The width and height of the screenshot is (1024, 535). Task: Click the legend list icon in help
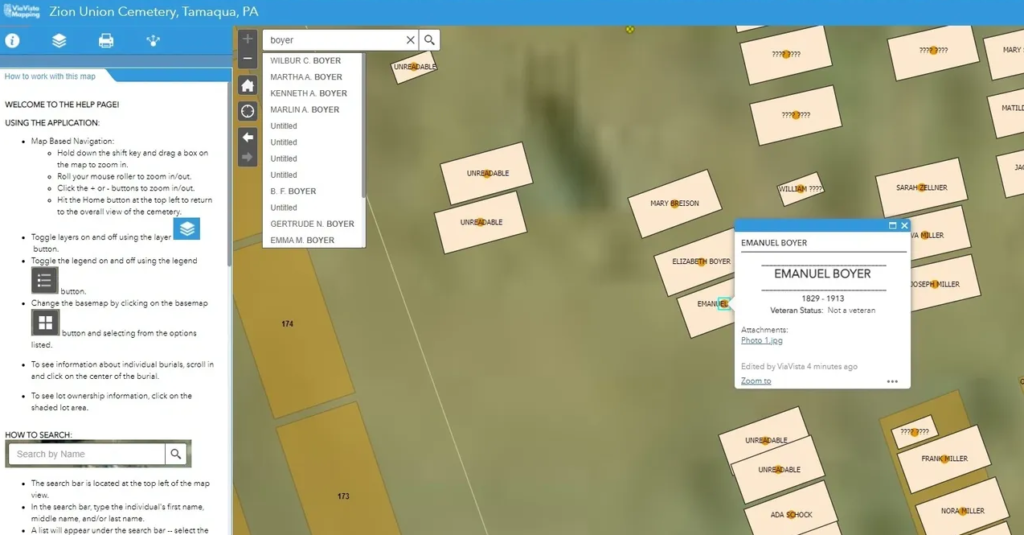tap(44, 281)
